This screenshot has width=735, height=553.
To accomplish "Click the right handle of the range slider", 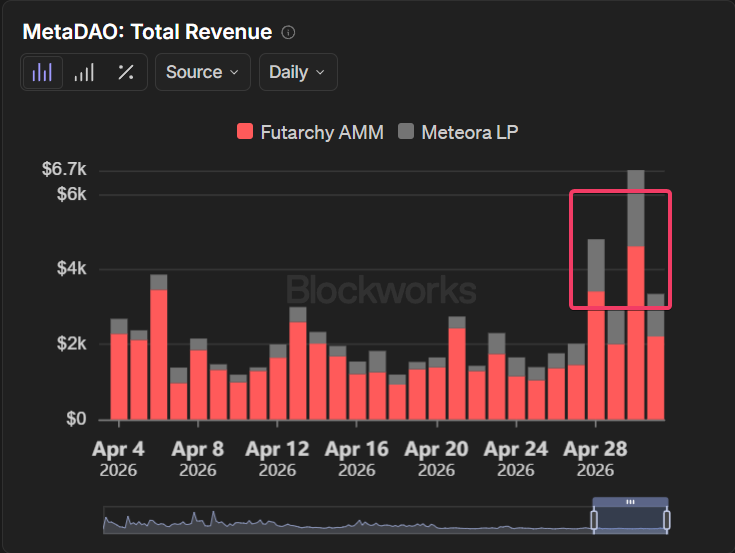I will 667,520.
